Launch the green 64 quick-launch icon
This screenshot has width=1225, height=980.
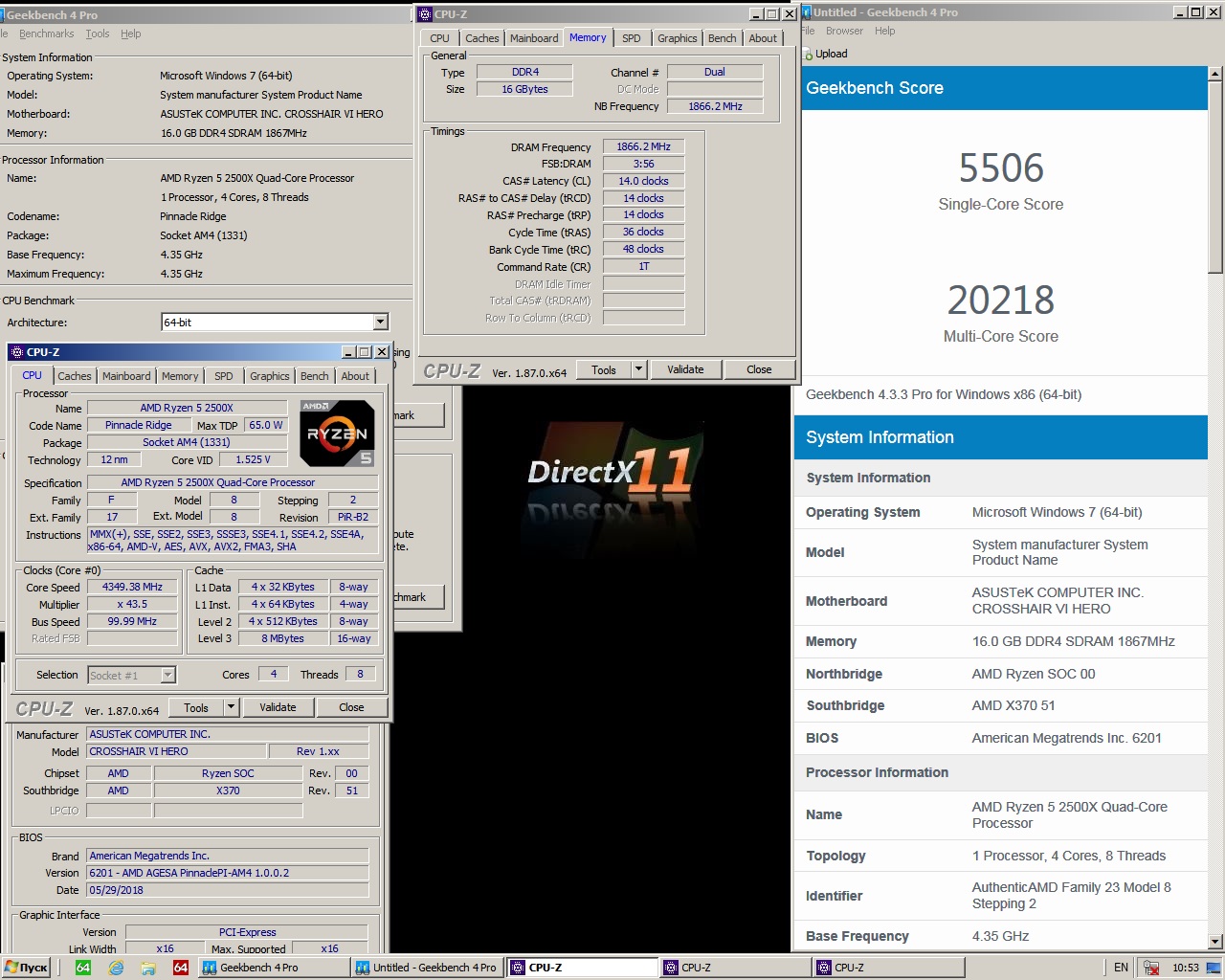click(83, 968)
